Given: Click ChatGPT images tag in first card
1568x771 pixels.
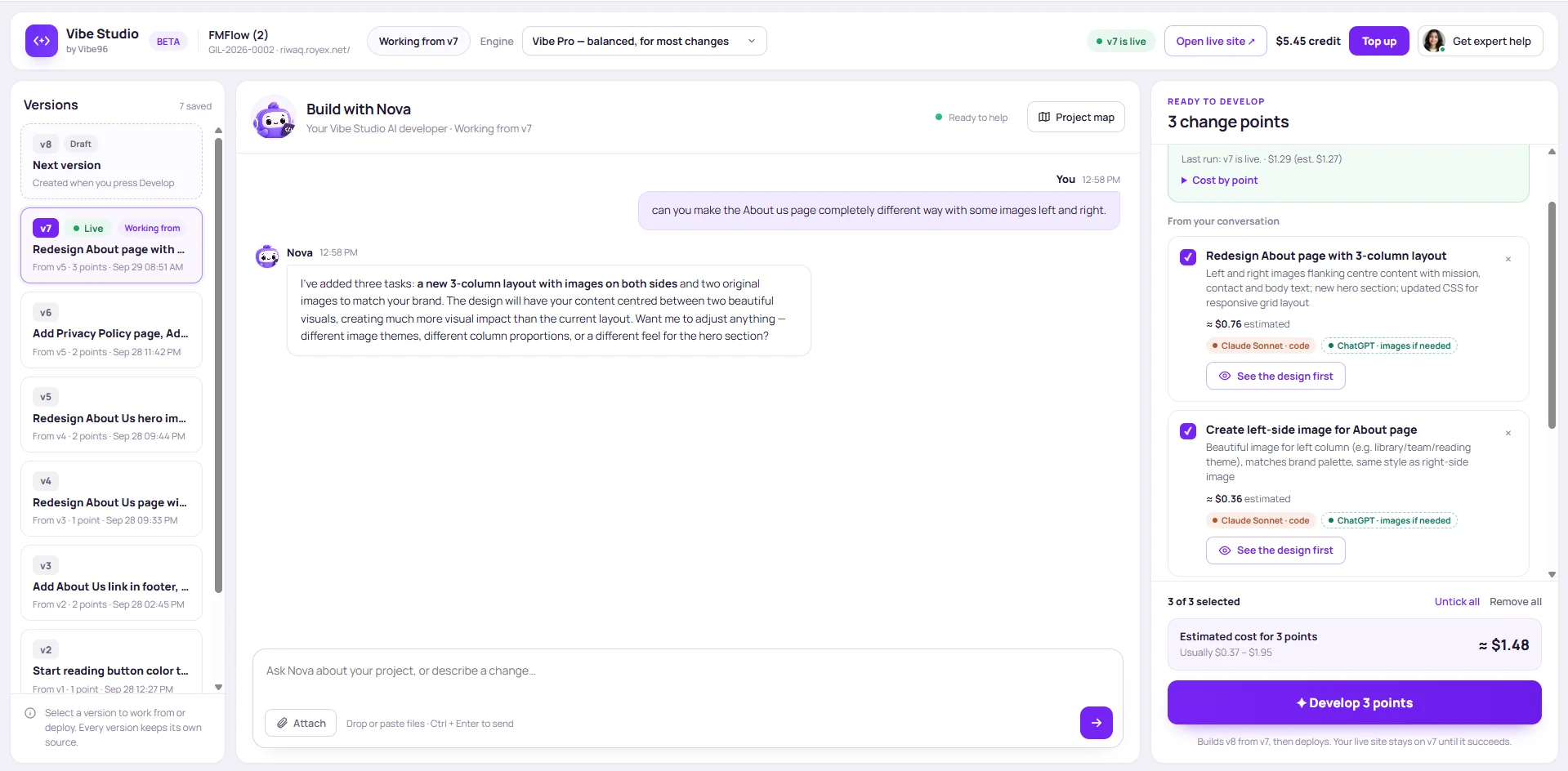Looking at the screenshot, I should 1389,345.
